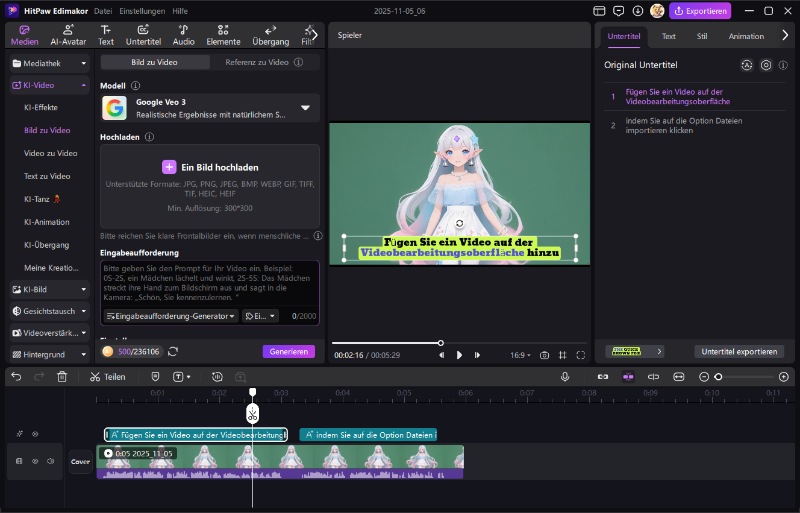Open the text insert dropdown in timeline toolbar
Image resolution: width=800 pixels, height=513 pixels.
(182, 377)
